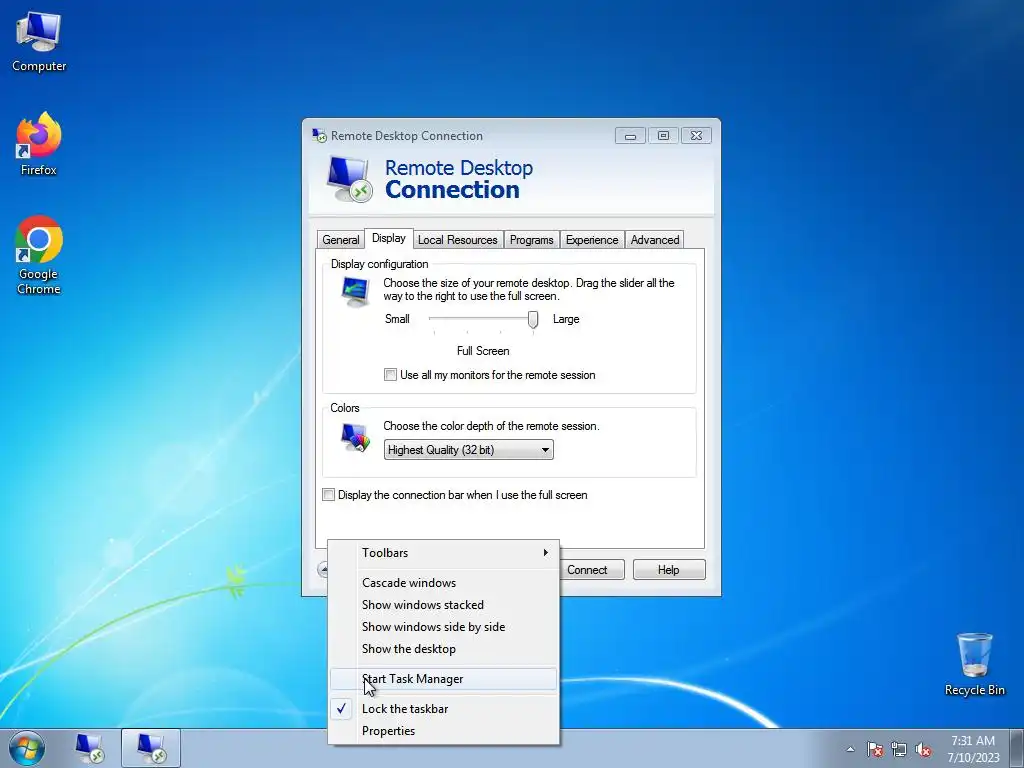Image resolution: width=1024 pixels, height=768 pixels.
Task: Switch to the General tab
Action: (x=340, y=240)
